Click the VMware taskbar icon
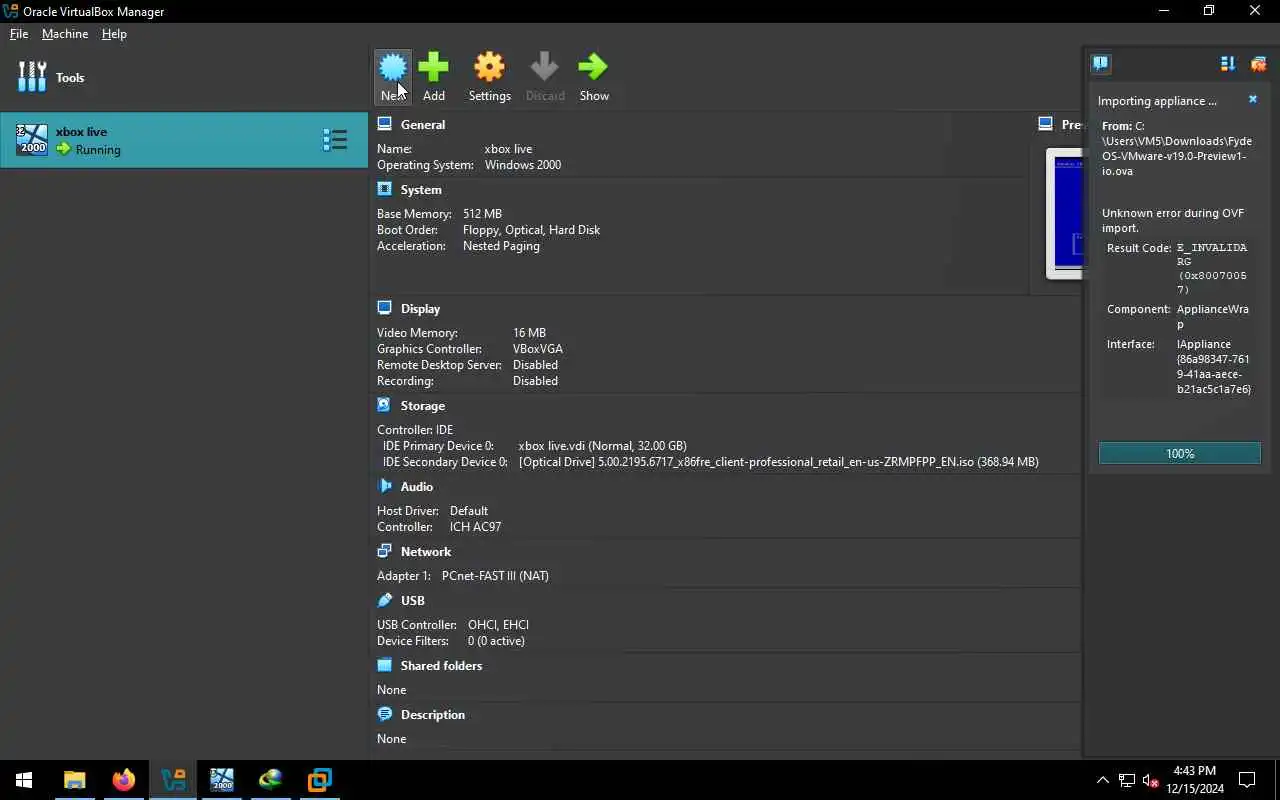The image size is (1280, 800). (x=320, y=780)
